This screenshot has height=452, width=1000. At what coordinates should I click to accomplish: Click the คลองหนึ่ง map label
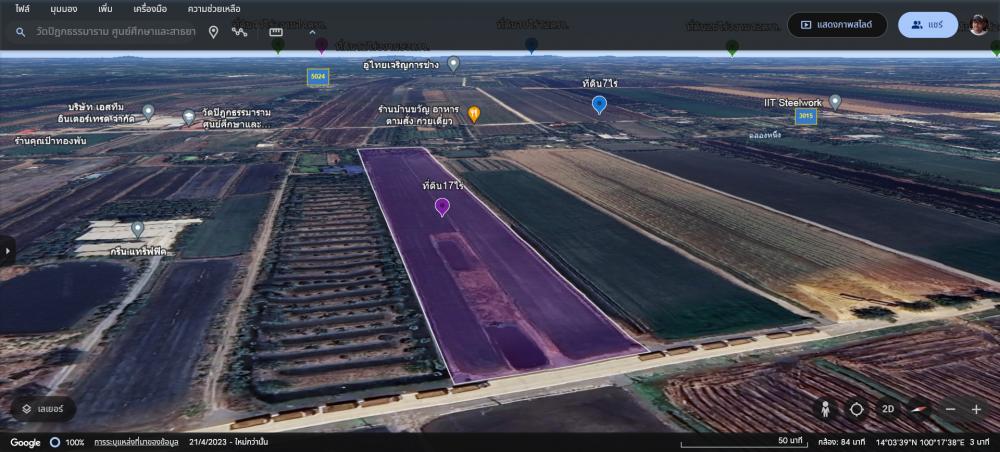tap(765, 135)
